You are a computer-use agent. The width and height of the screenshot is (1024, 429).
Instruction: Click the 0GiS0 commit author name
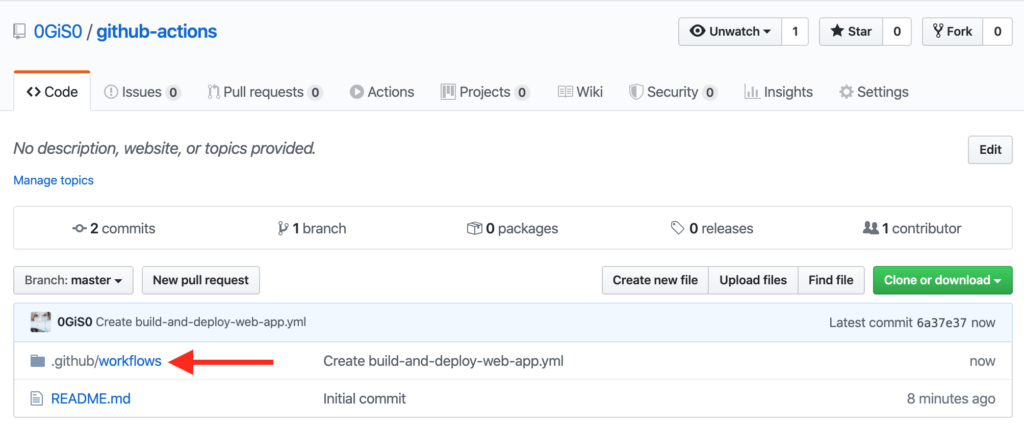[x=75, y=322]
